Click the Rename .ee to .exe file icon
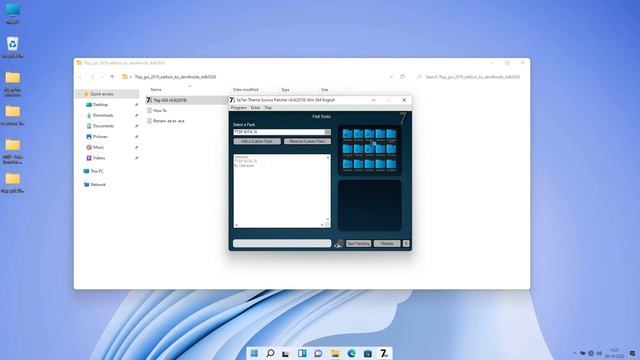 tap(149, 121)
